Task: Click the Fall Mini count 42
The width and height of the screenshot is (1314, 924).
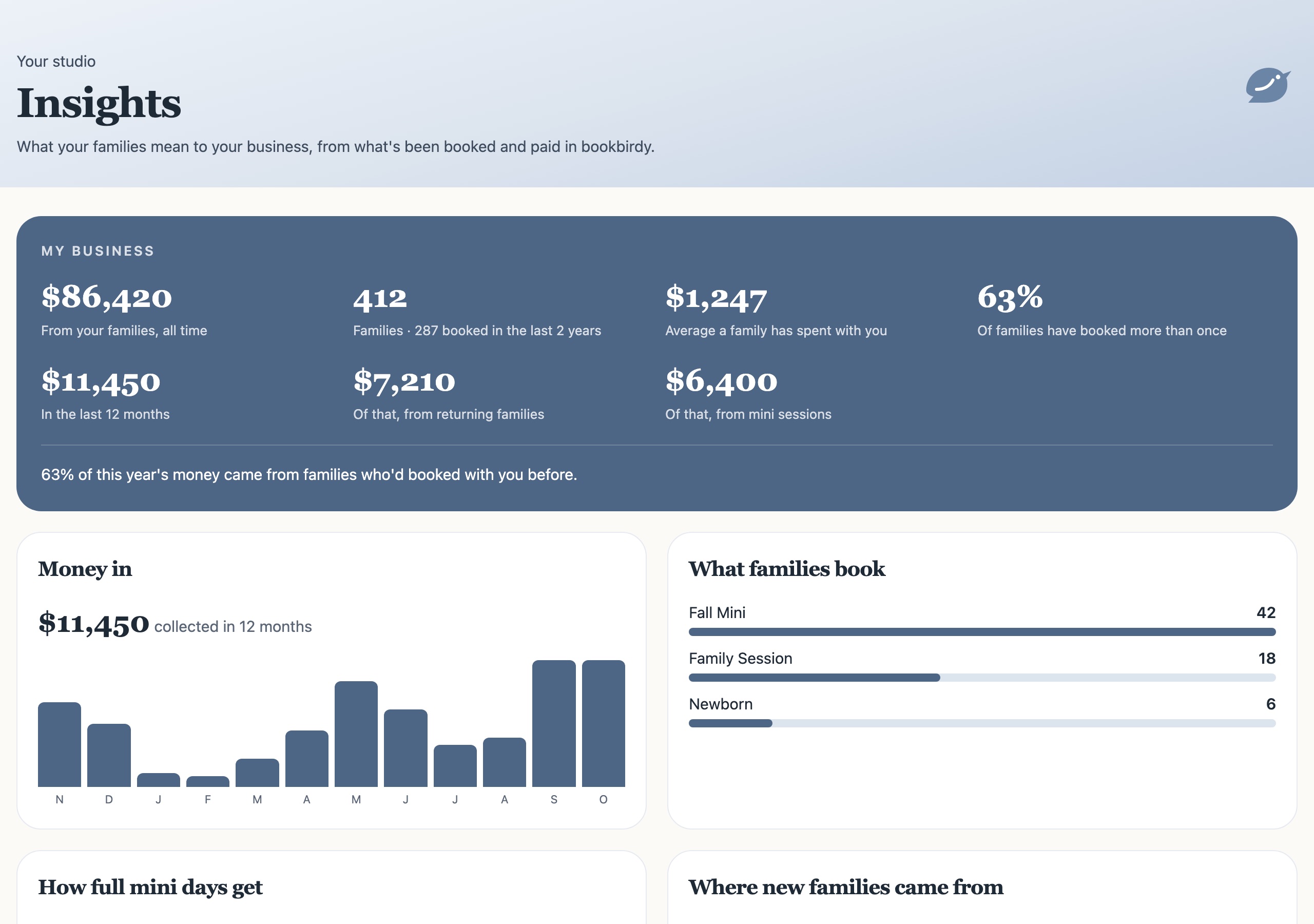Action: [1266, 612]
